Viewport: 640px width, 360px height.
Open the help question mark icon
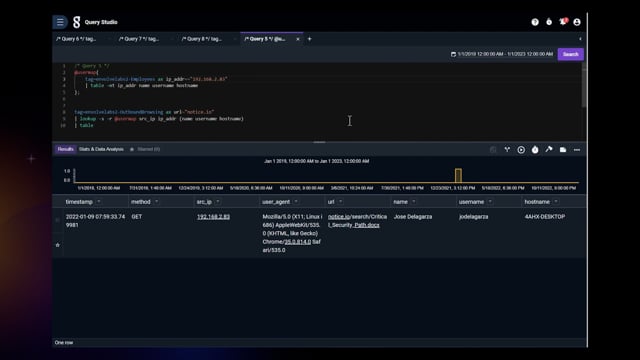[x=535, y=22]
